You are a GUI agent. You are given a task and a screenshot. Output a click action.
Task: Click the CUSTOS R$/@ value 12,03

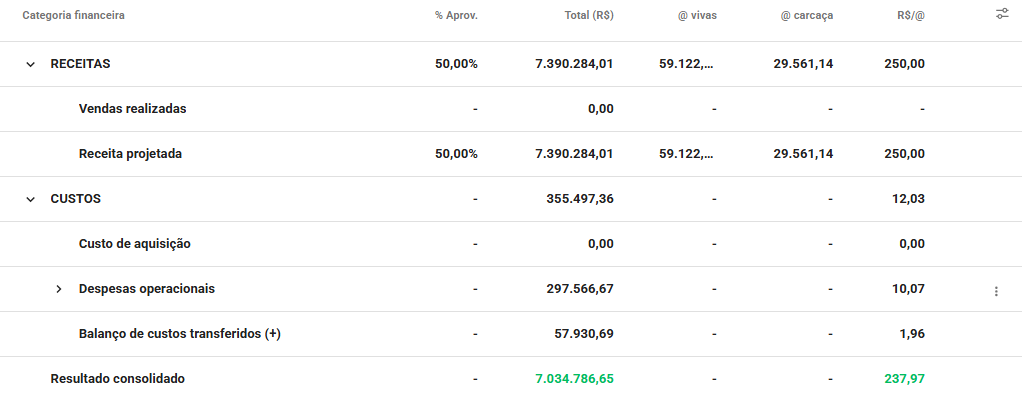908,199
